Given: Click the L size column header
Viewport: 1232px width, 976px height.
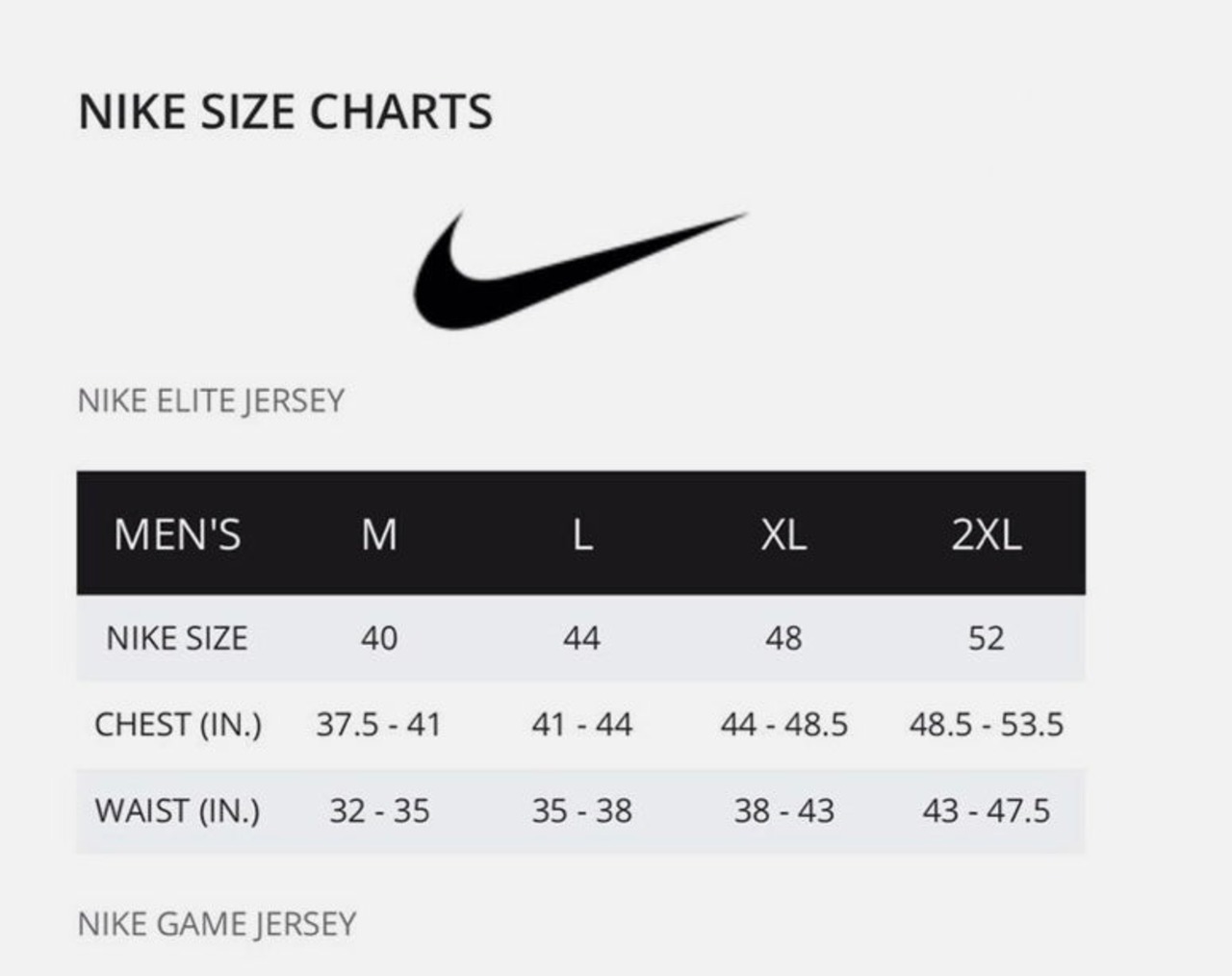Looking at the screenshot, I should point(581,534).
